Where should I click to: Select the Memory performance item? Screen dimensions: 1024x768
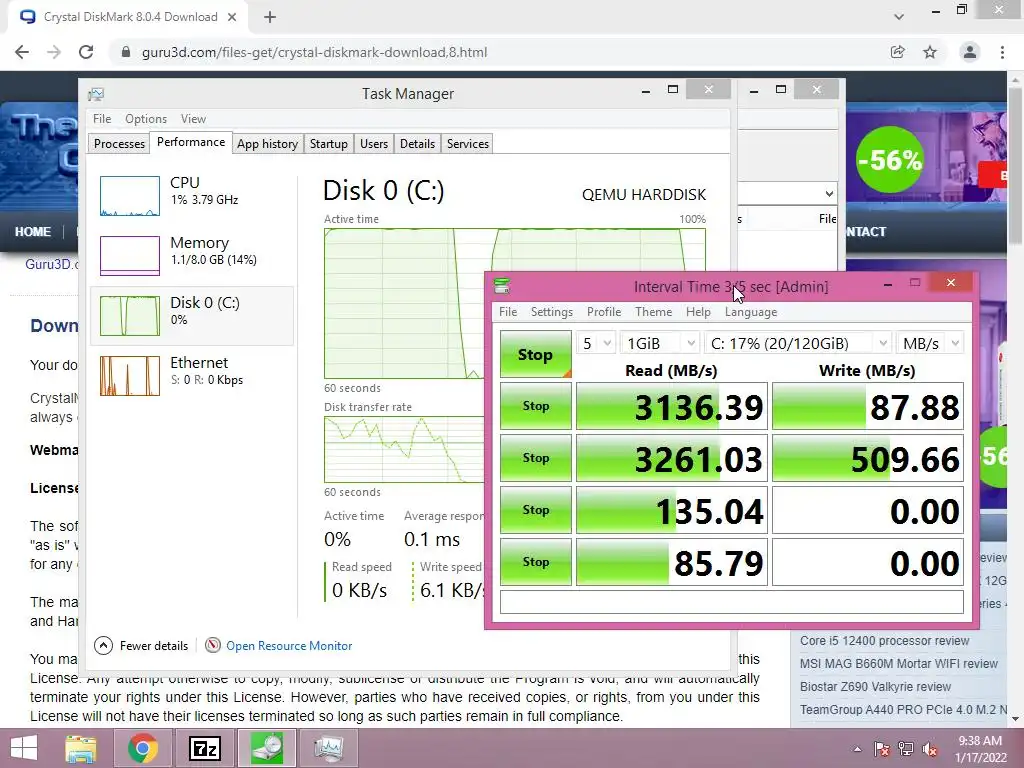192,255
